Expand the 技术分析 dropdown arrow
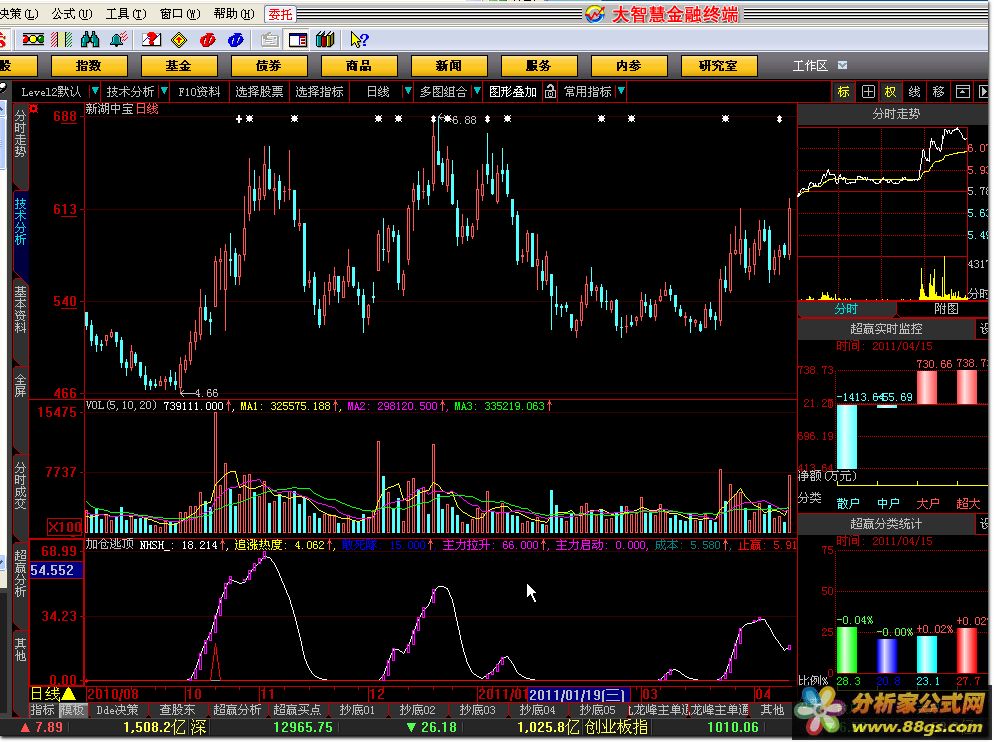The image size is (994, 742). tap(164, 91)
